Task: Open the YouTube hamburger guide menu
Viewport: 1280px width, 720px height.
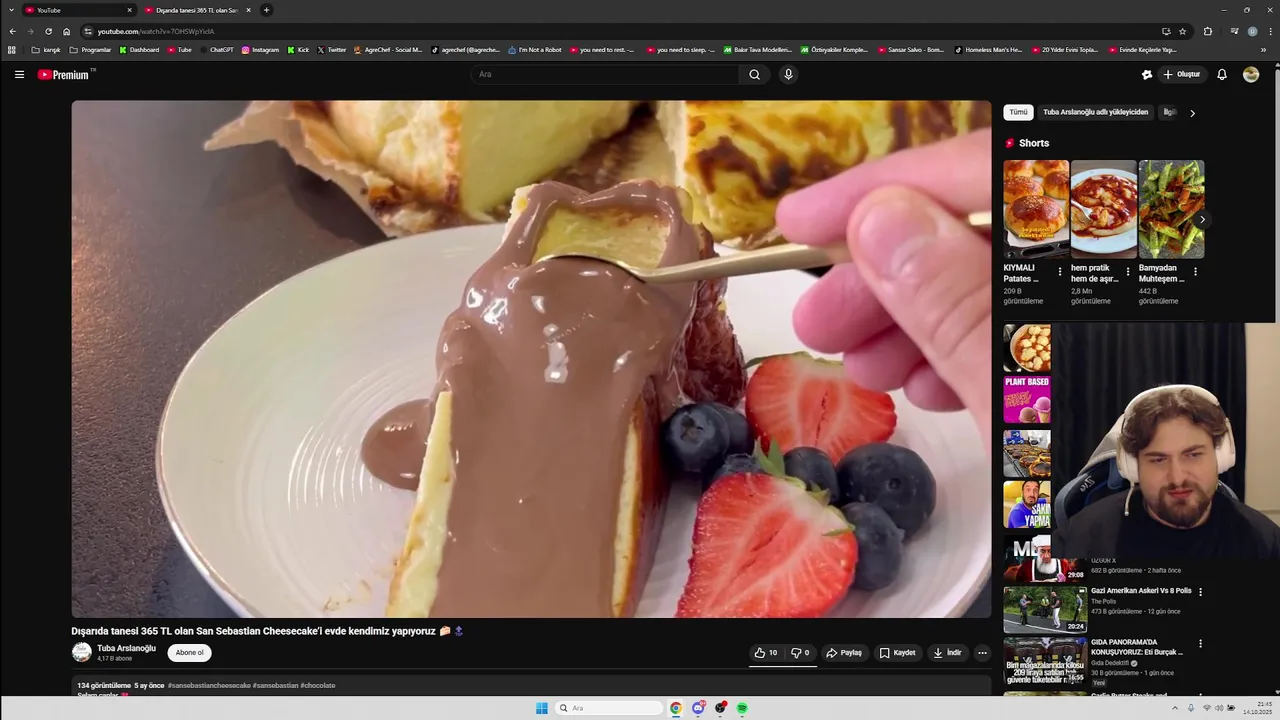Action: [19, 74]
